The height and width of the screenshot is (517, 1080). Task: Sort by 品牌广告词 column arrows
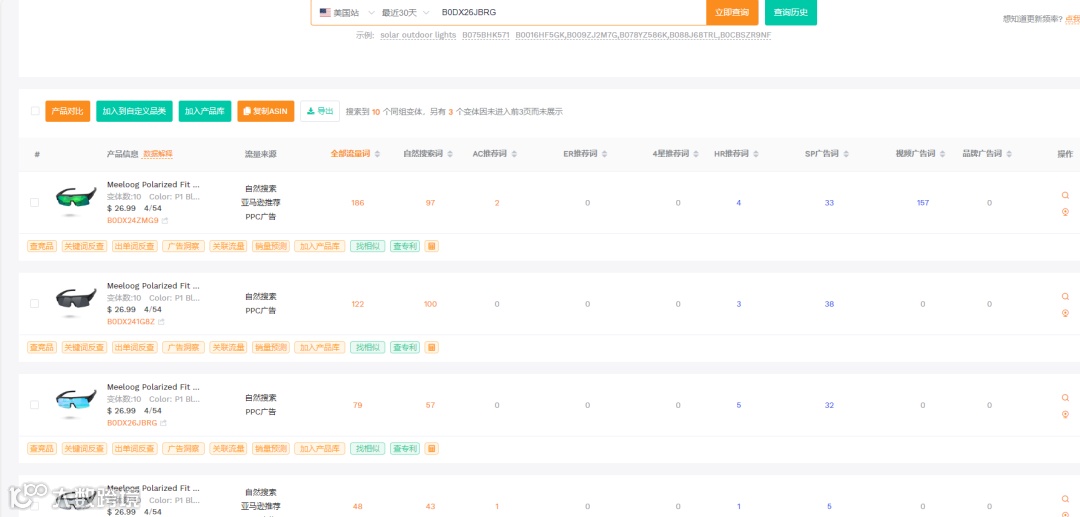click(x=1009, y=154)
